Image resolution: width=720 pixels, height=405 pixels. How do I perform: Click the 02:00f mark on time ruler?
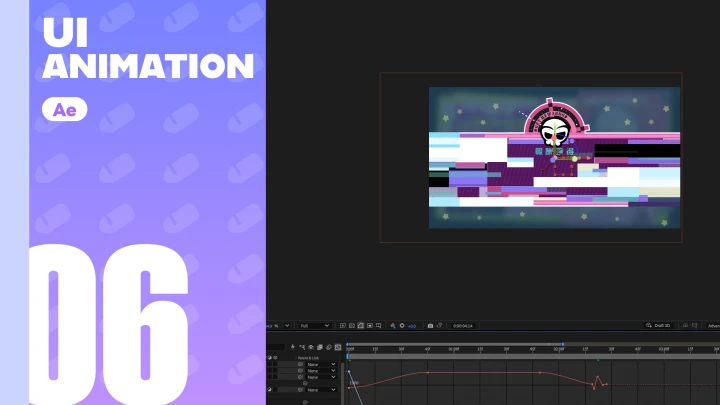(559, 349)
